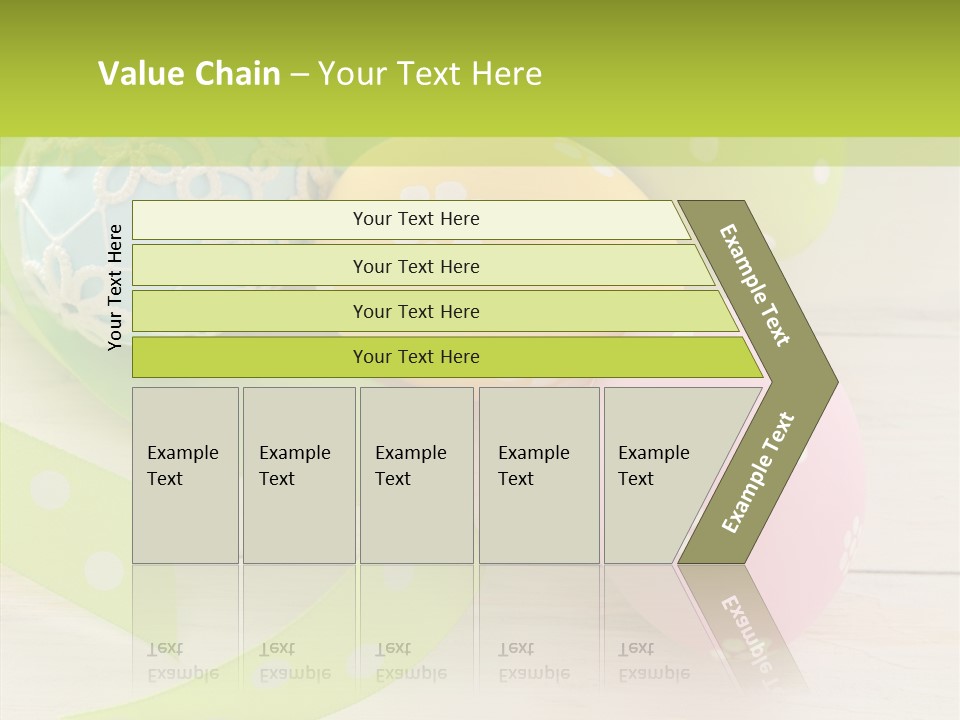Click the second 'Your Text Here' bar from top

click(416, 266)
